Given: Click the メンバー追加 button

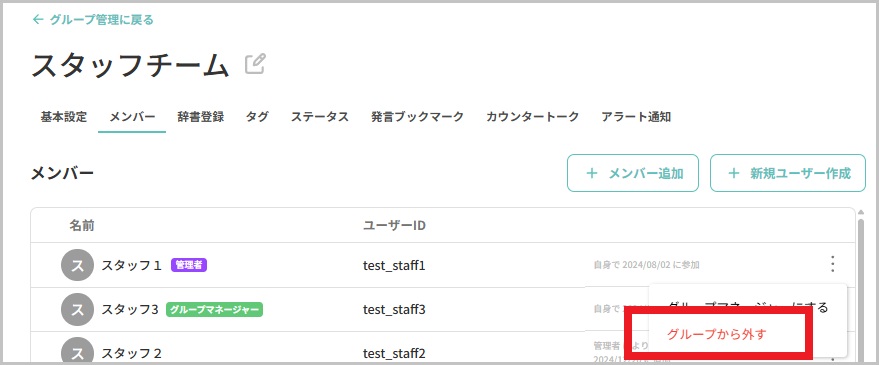Looking at the screenshot, I should pos(633,173).
